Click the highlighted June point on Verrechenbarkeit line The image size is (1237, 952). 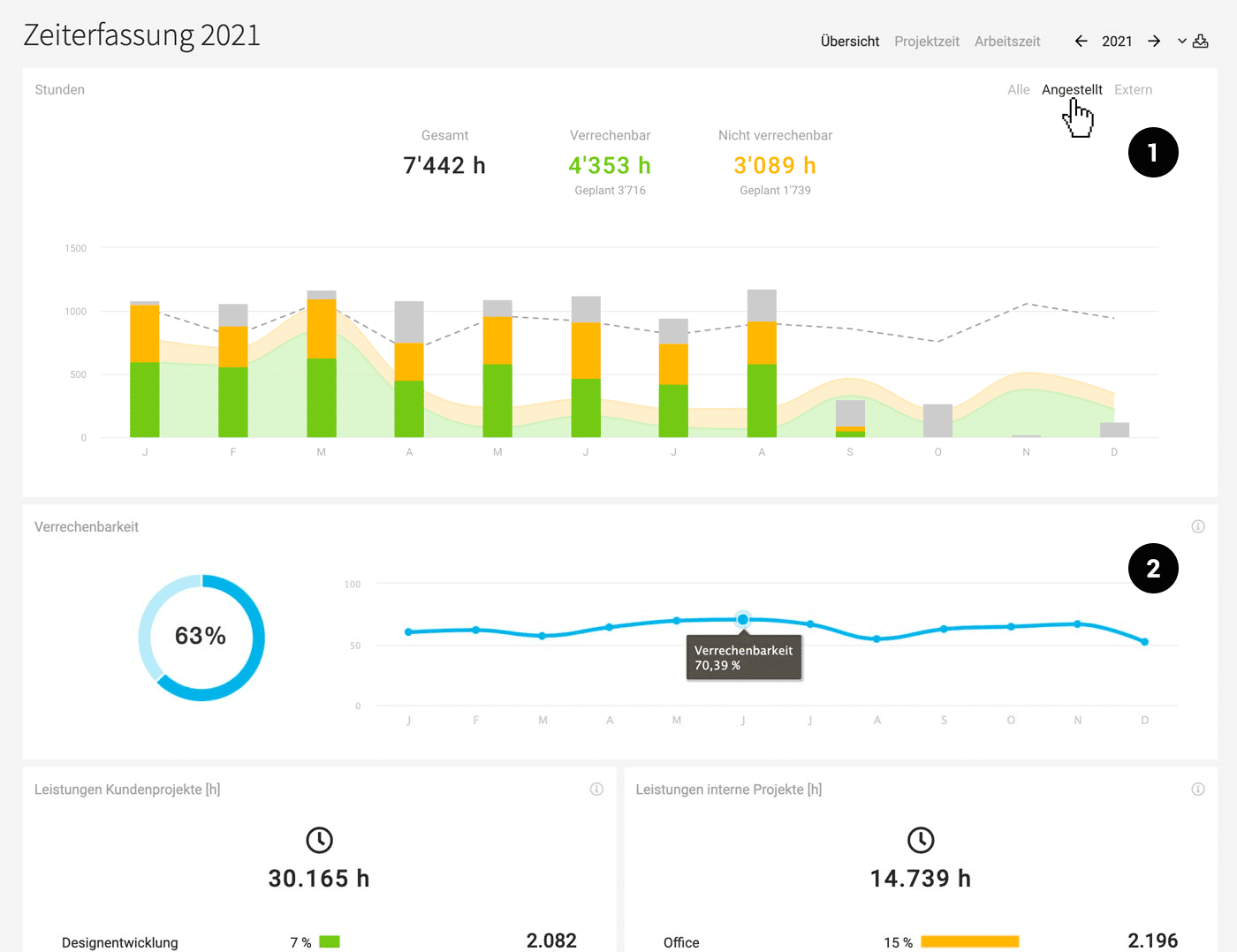point(743,620)
